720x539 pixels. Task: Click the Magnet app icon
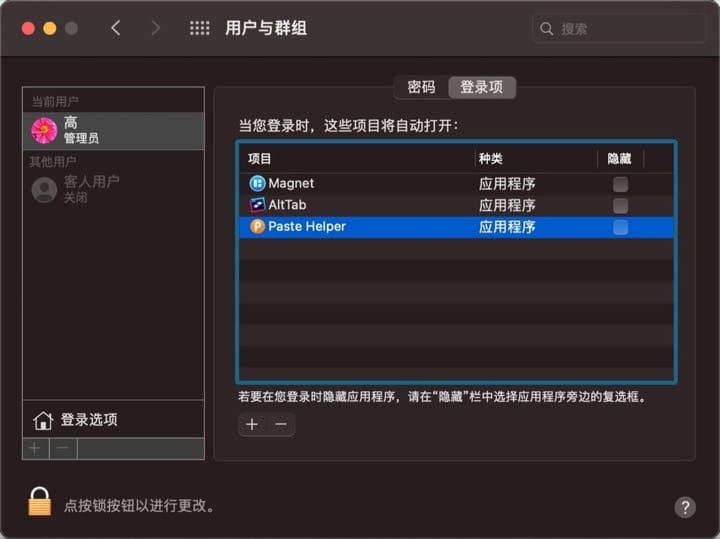(257, 184)
